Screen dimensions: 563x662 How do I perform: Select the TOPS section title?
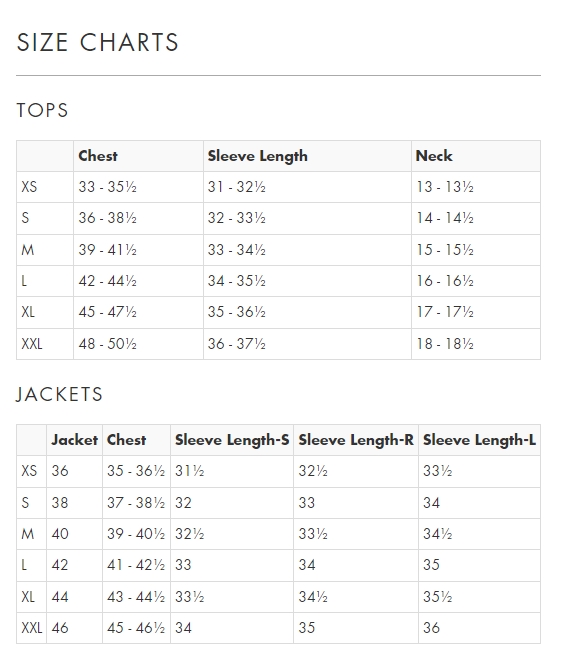click(x=42, y=110)
